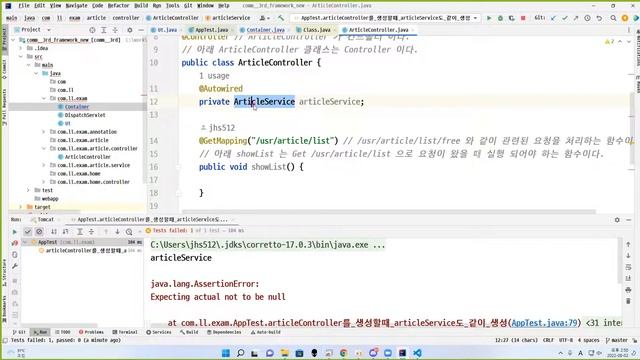Image resolution: width=640 pixels, height=360 pixels.
Task: Expand all in the Project panel
Action: coord(104,30)
